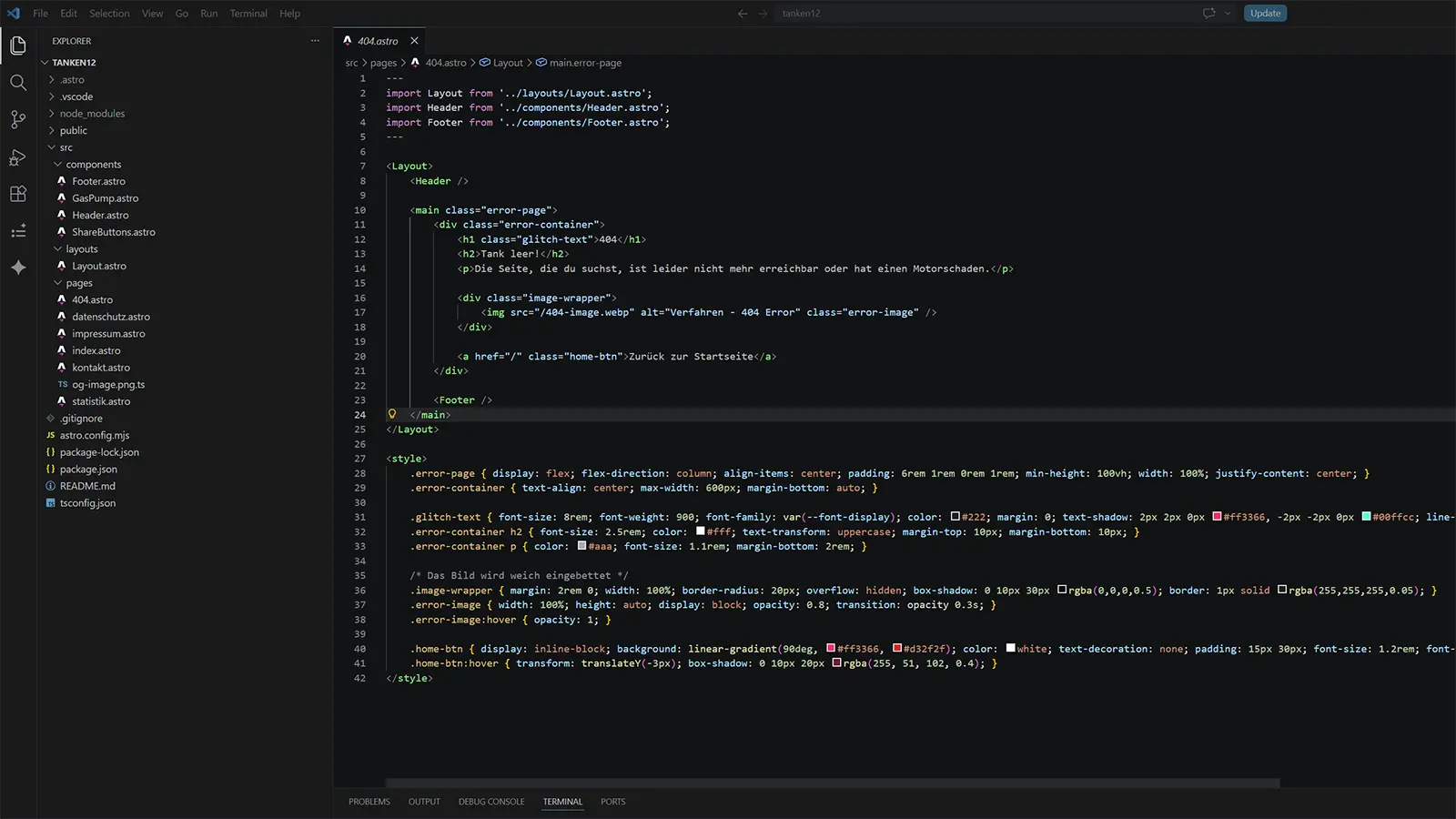
Task: Open index.astro in the file tree
Action: coord(96,350)
